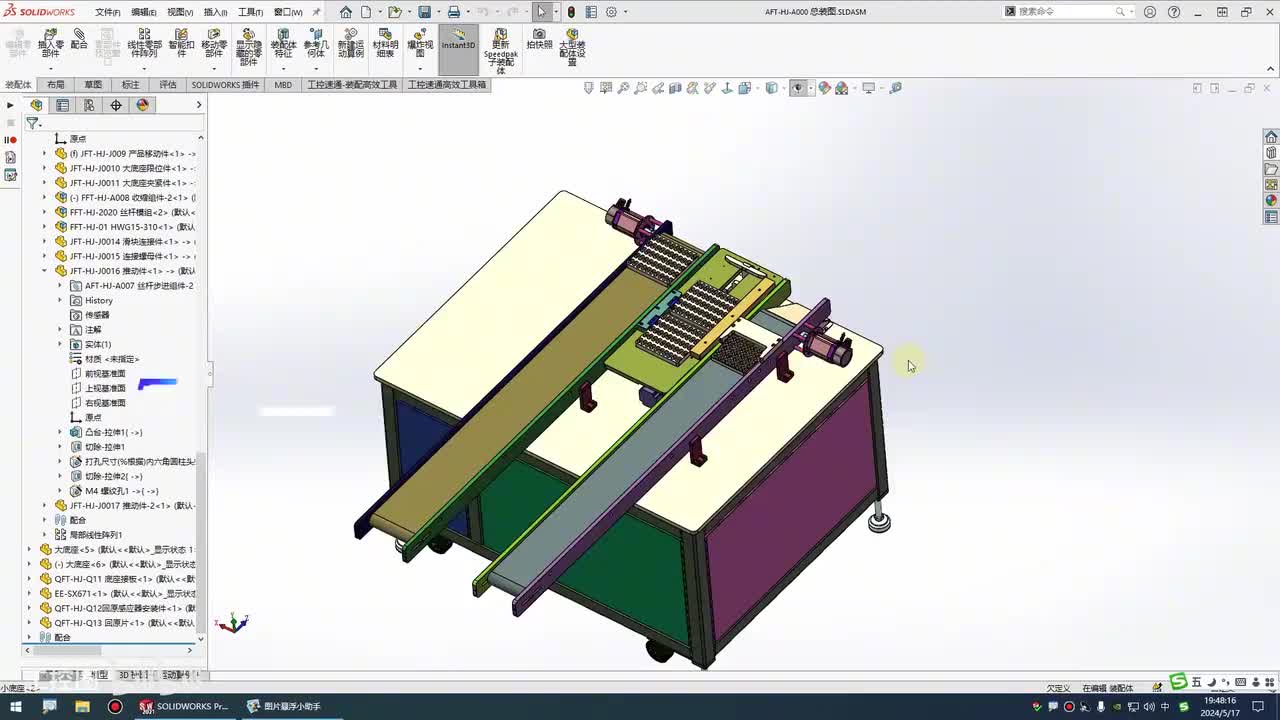This screenshot has width=1280, height=720.
Task: Select the 上视基准面 plane in tree
Action: (105, 388)
